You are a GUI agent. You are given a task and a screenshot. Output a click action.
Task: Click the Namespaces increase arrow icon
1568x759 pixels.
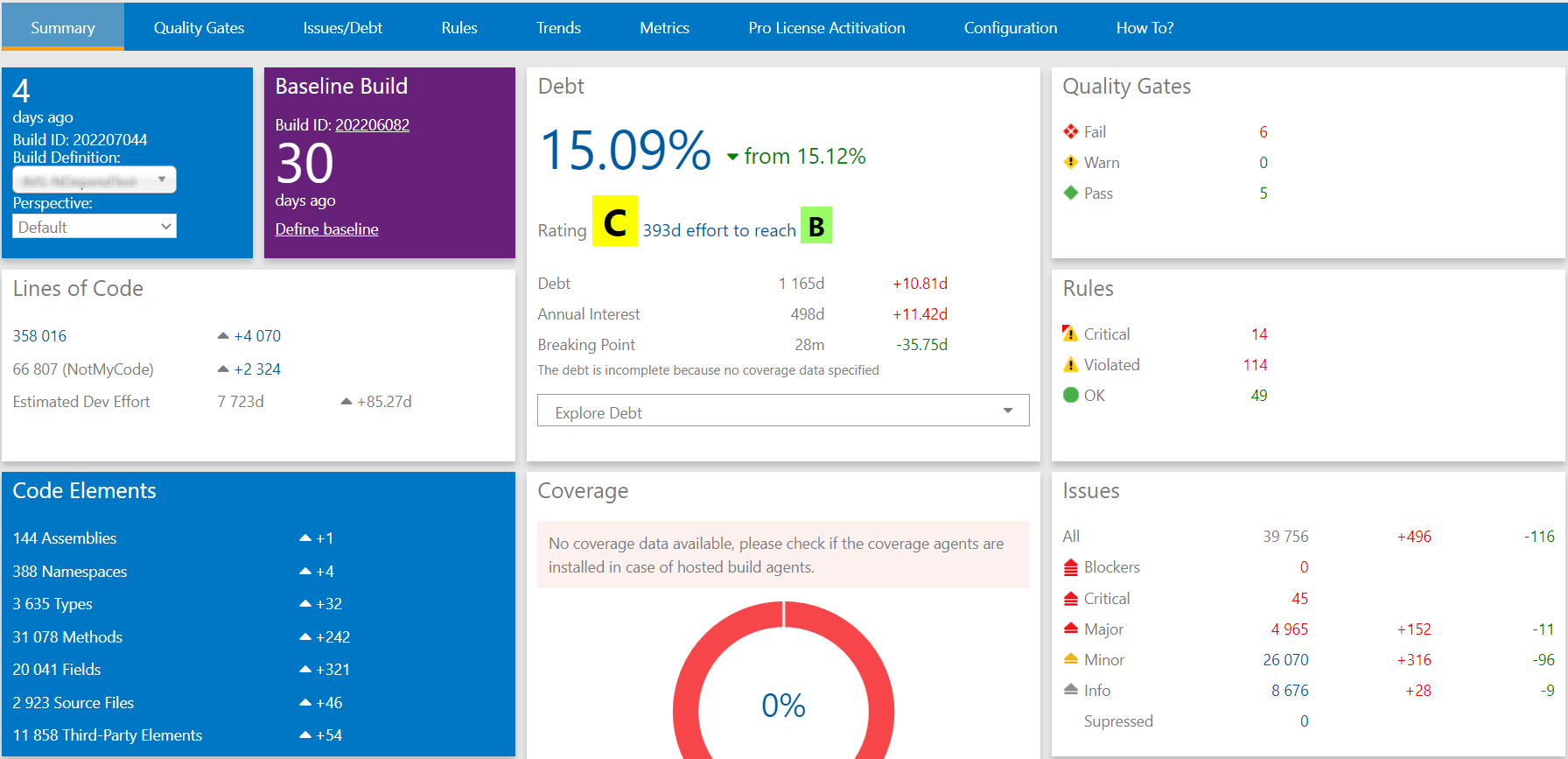tap(305, 571)
